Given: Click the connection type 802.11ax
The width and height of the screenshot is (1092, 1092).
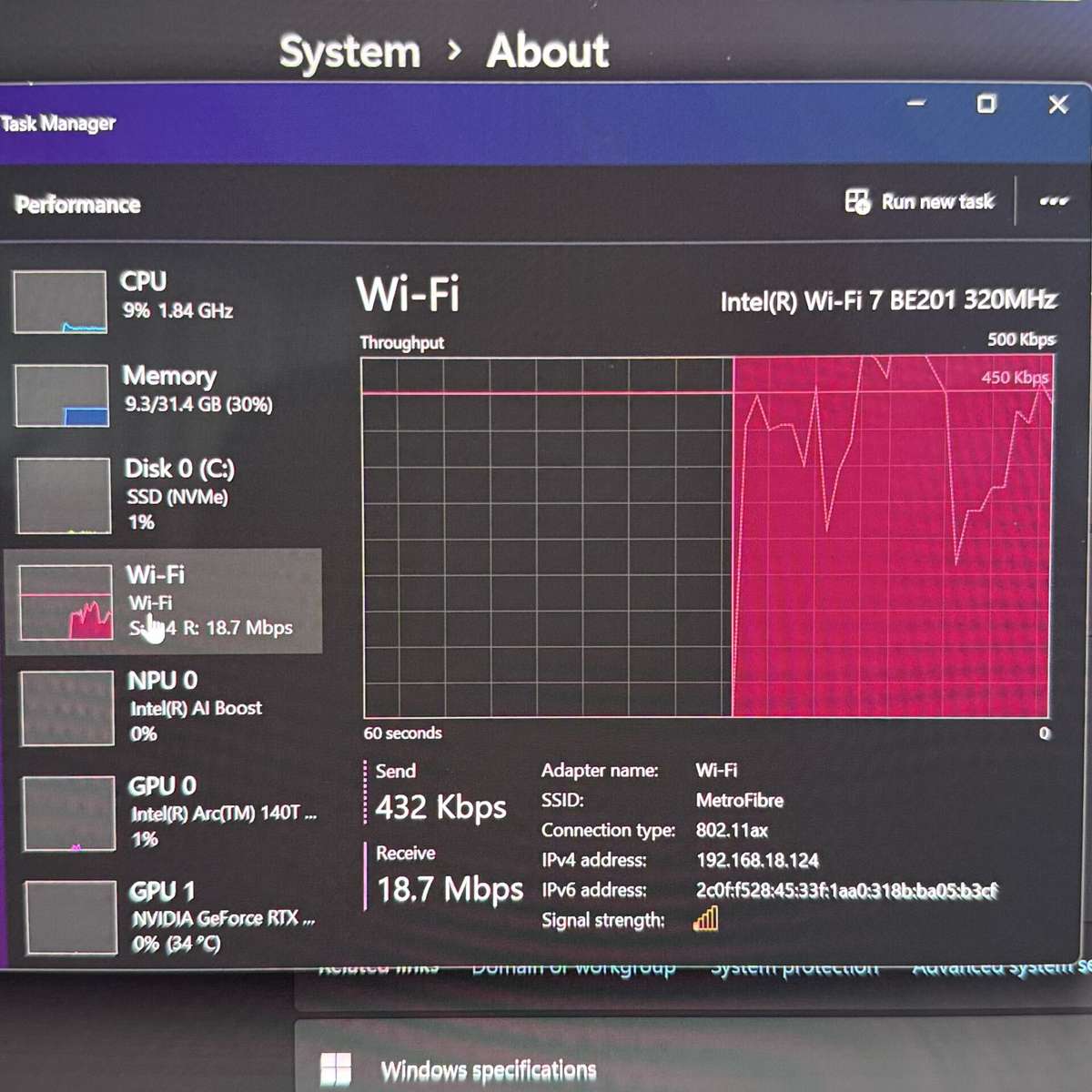Looking at the screenshot, I should pyautogui.click(x=732, y=830).
